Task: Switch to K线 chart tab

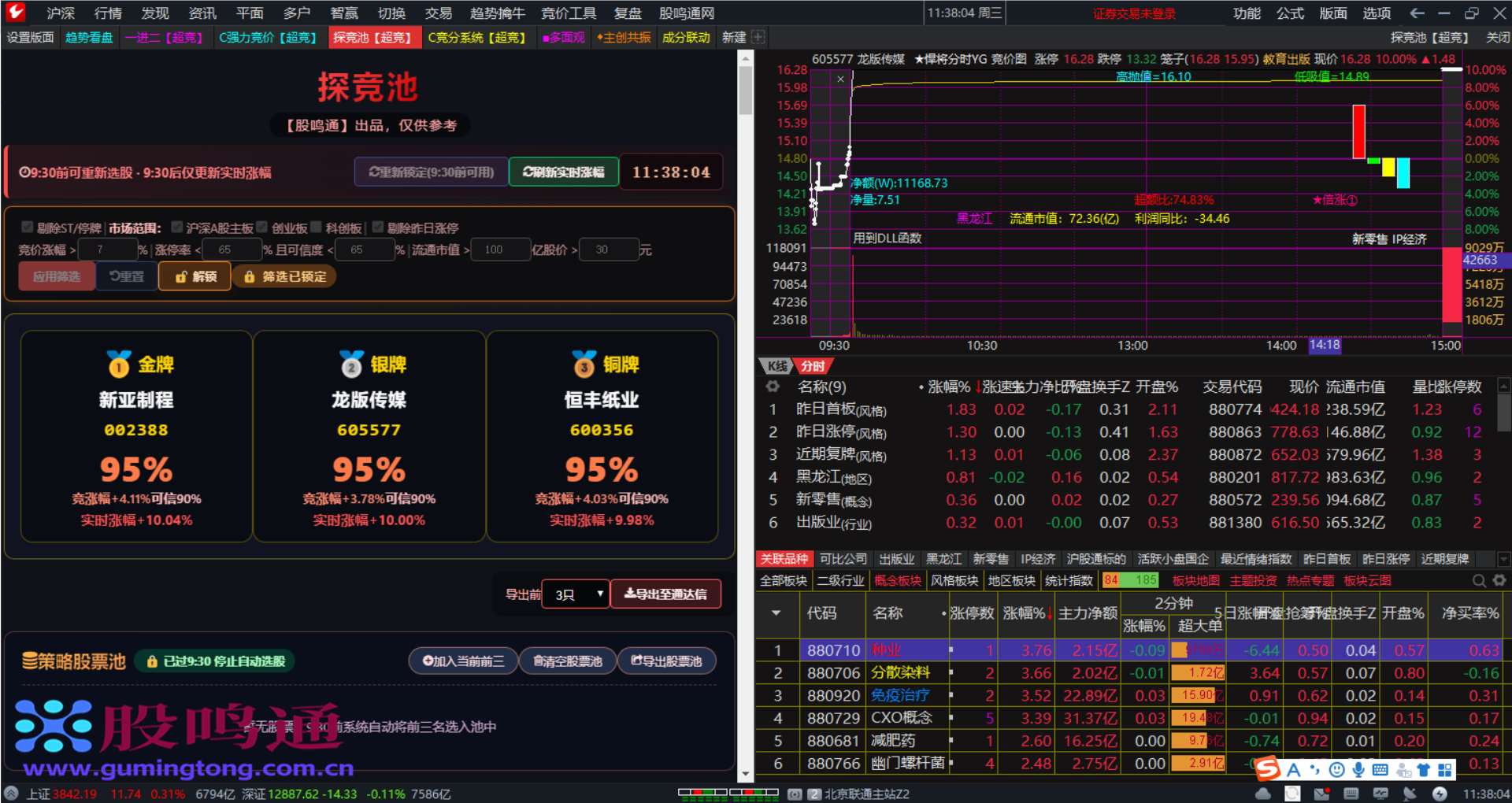Action: click(776, 366)
